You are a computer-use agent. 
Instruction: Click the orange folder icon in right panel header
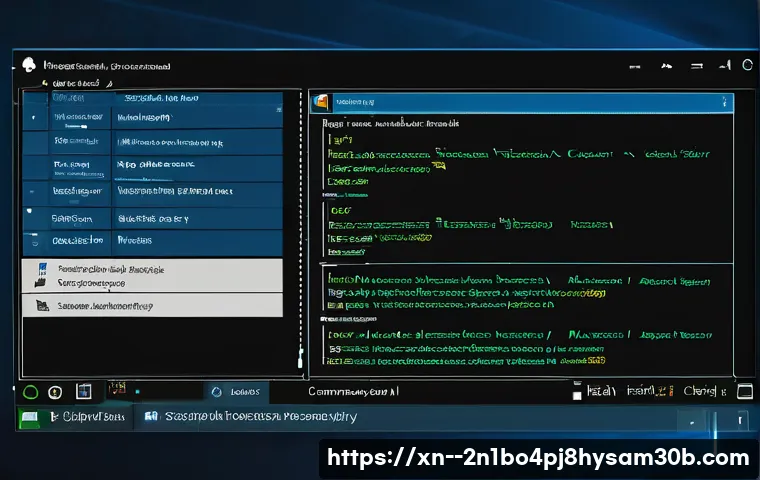[x=320, y=101]
